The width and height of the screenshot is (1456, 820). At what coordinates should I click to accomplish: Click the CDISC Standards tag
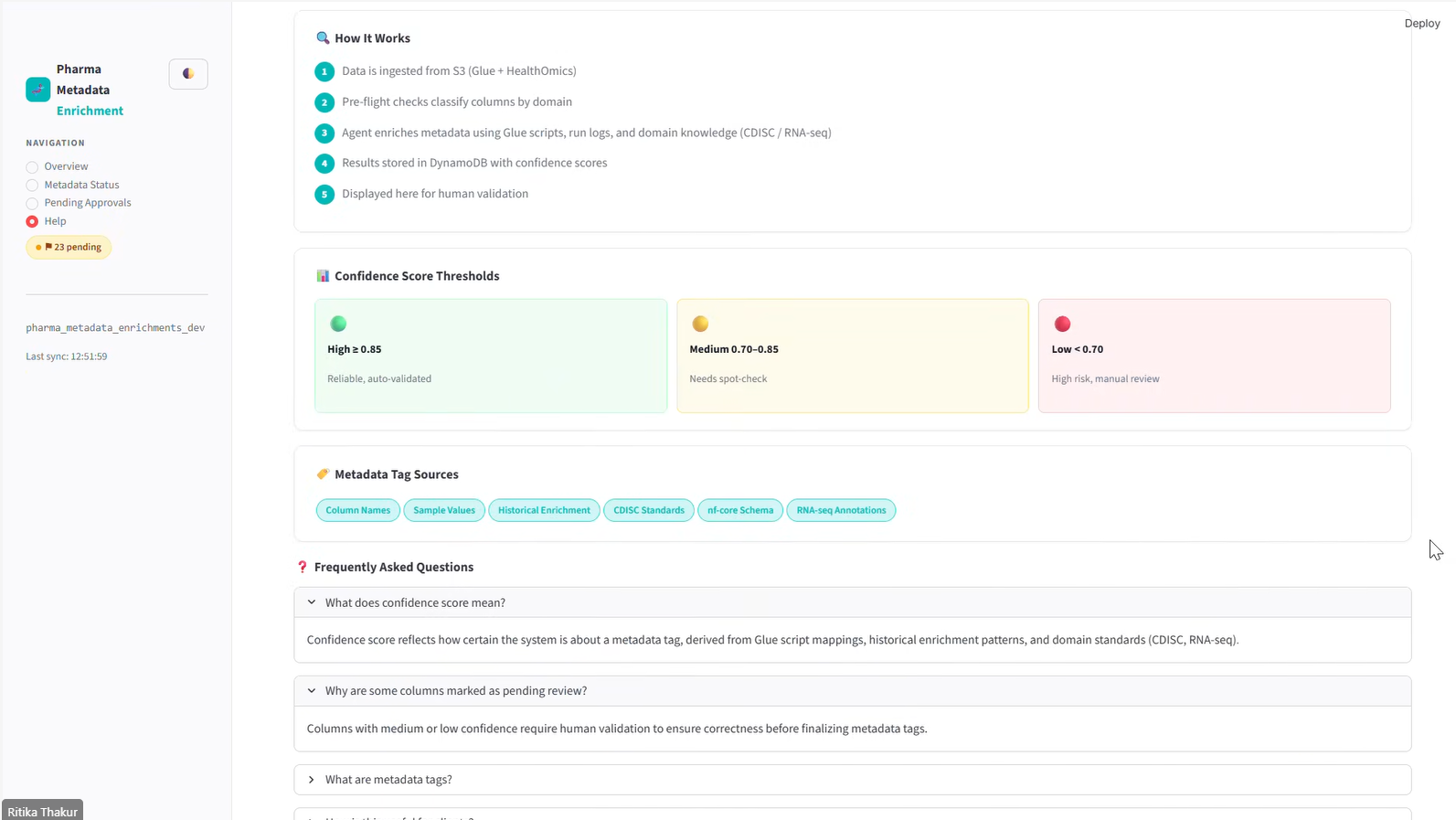pos(649,510)
